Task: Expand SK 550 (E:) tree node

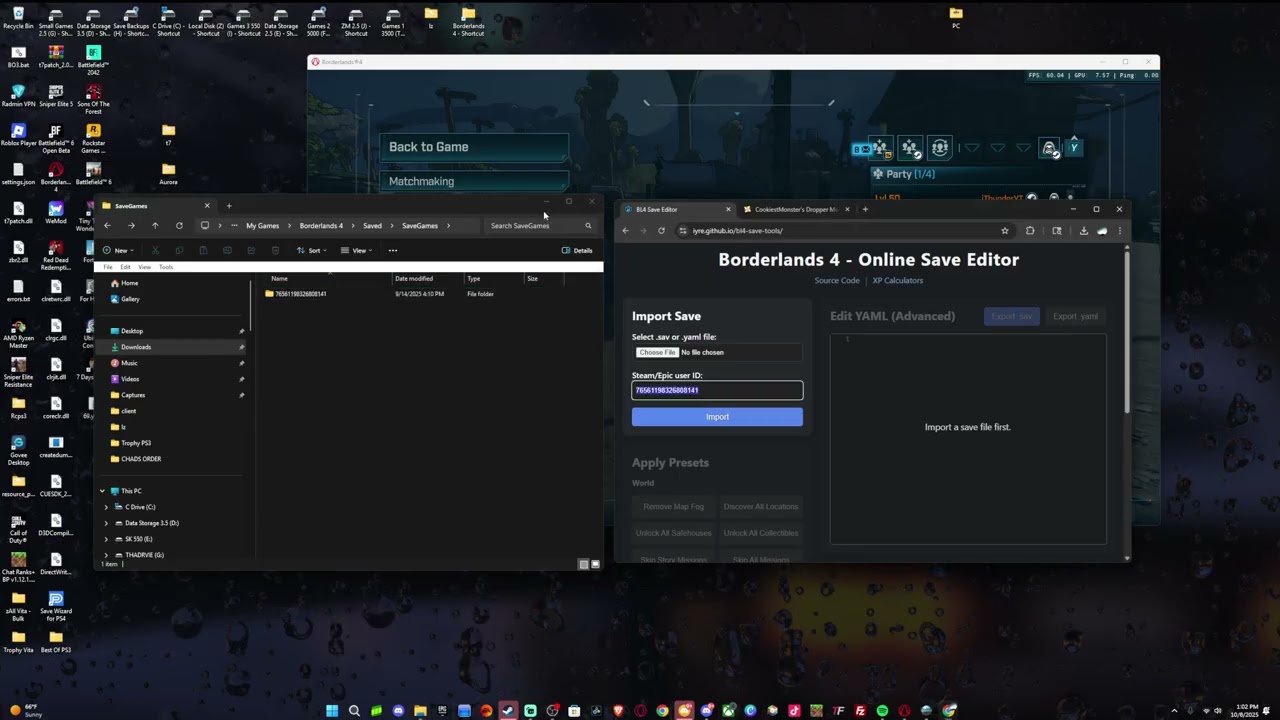Action: tap(106, 539)
